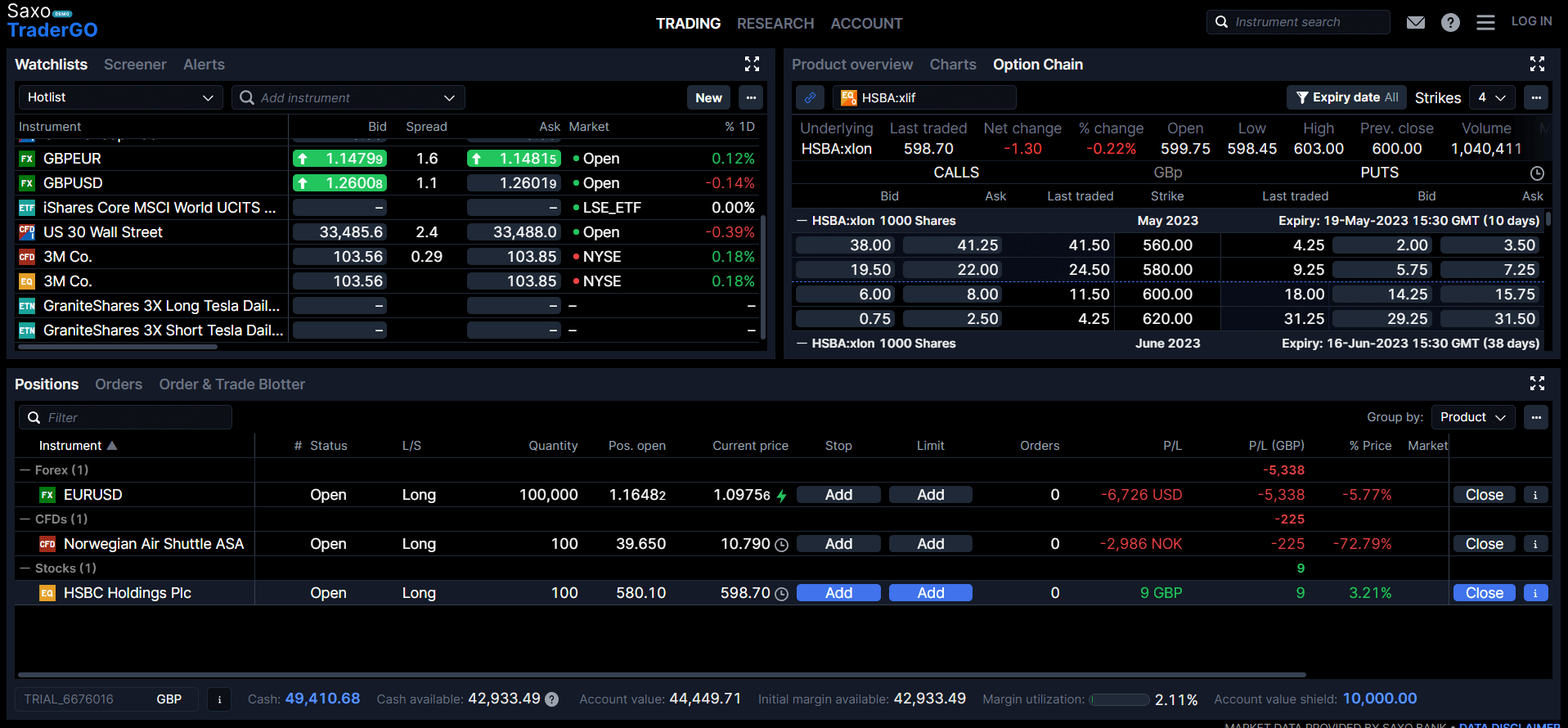Click the info icon in Norwegian Air row
This screenshot has height=728, width=1568.
[1535, 544]
